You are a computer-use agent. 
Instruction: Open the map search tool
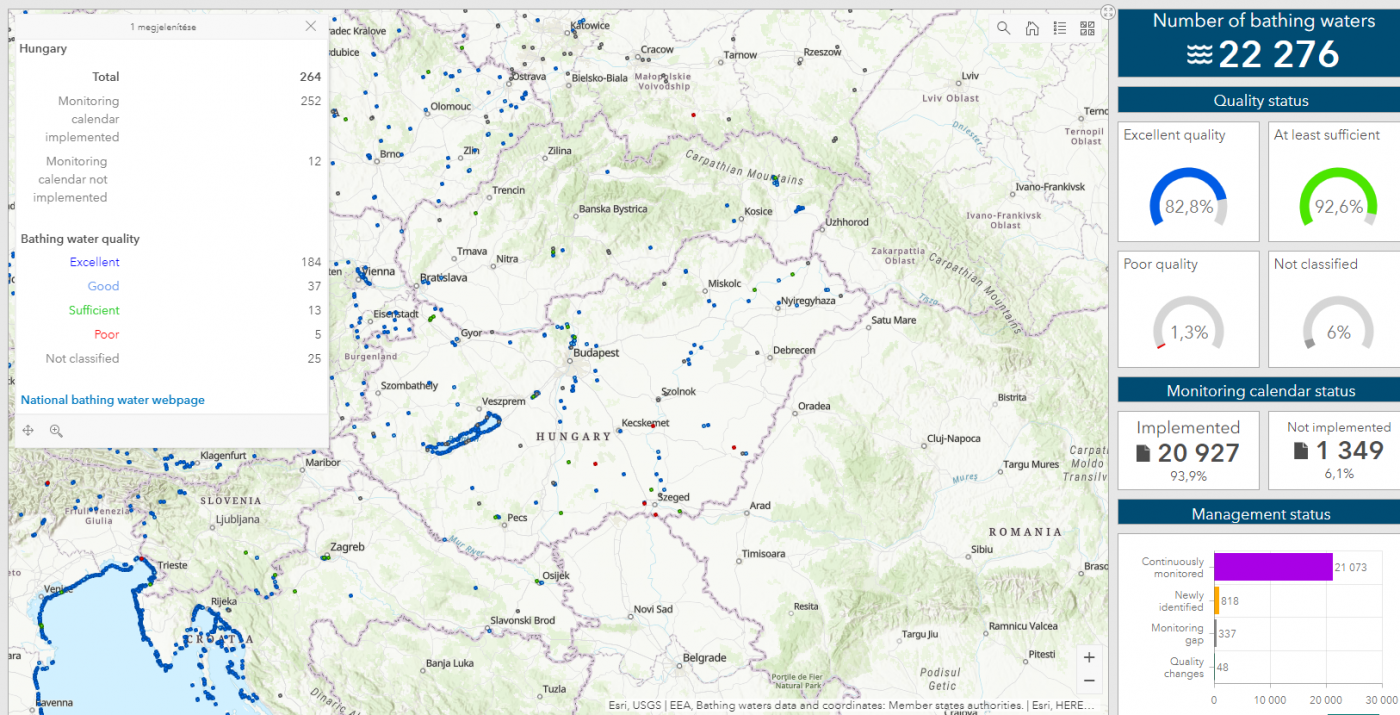pyautogui.click(x=1003, y=28)
